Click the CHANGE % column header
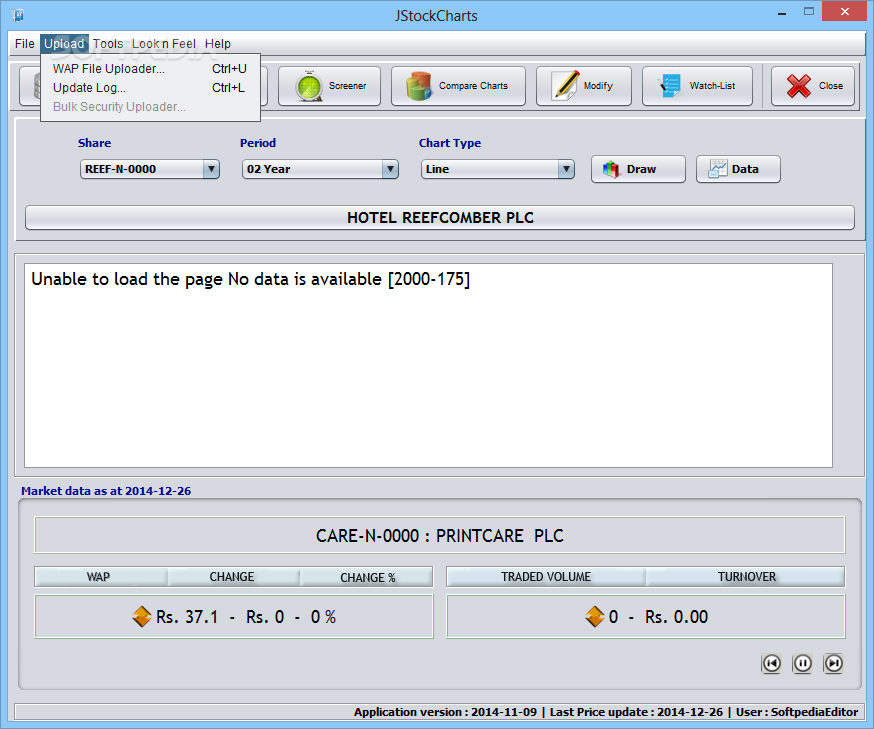Image resolution: width=874 pixels, height=729 pixels. [366, 577]
